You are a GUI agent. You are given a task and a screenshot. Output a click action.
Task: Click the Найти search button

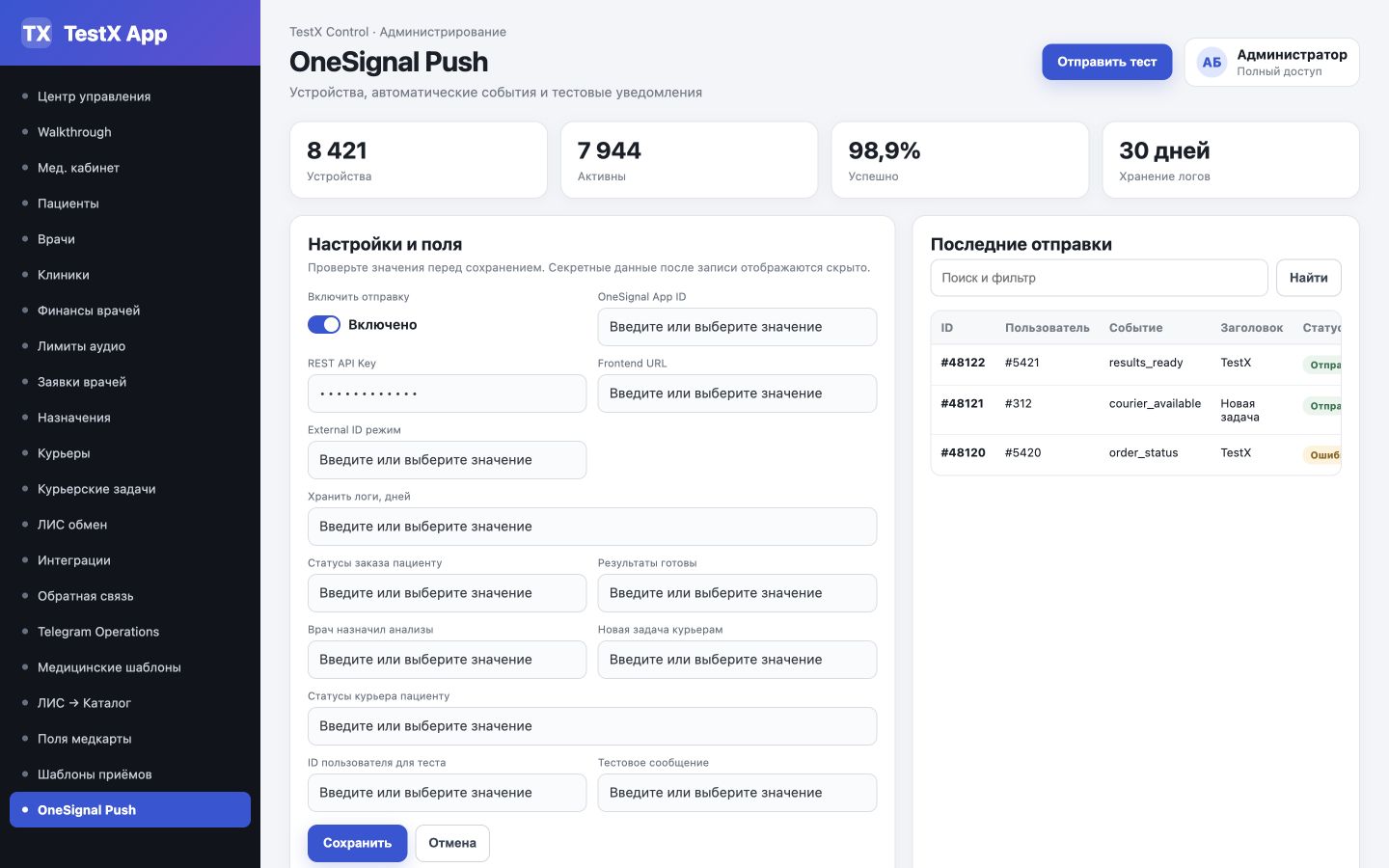pos(1308,278)
